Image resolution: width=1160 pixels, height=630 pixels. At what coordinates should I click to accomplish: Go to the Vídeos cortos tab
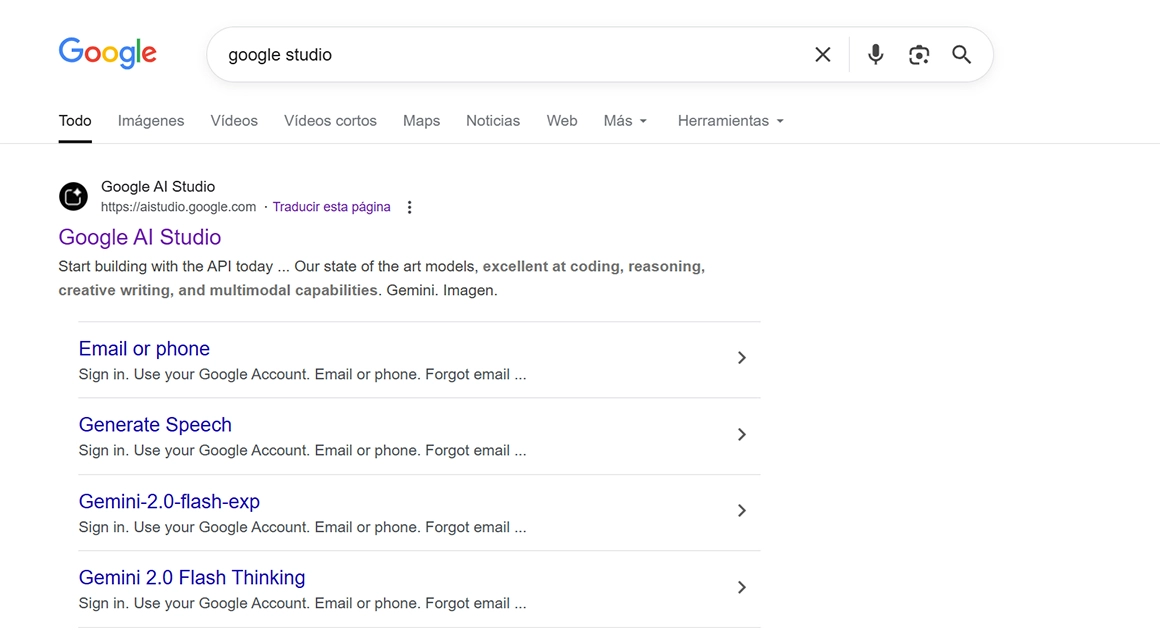330,121
